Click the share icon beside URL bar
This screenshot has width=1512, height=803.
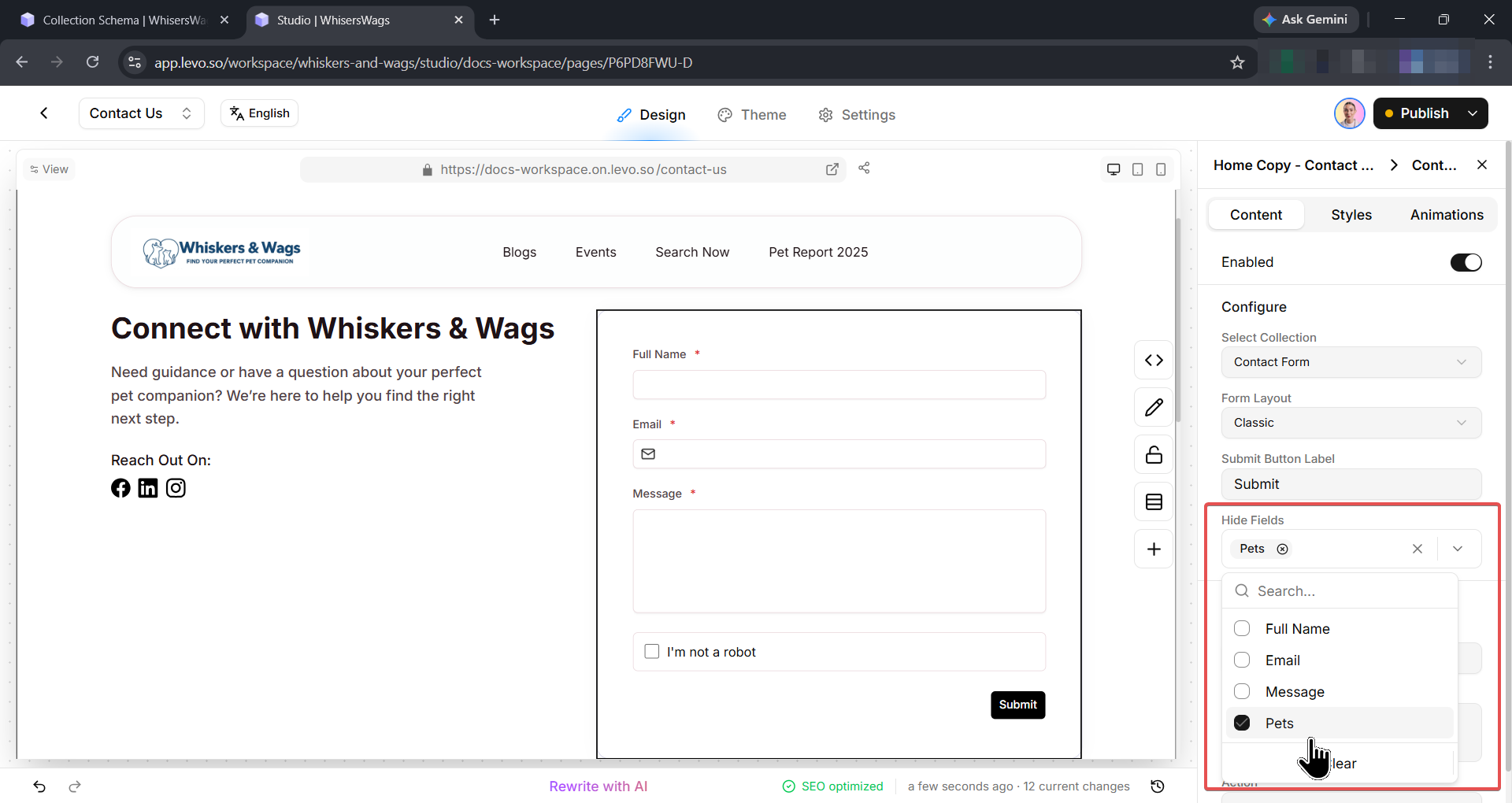864,168
